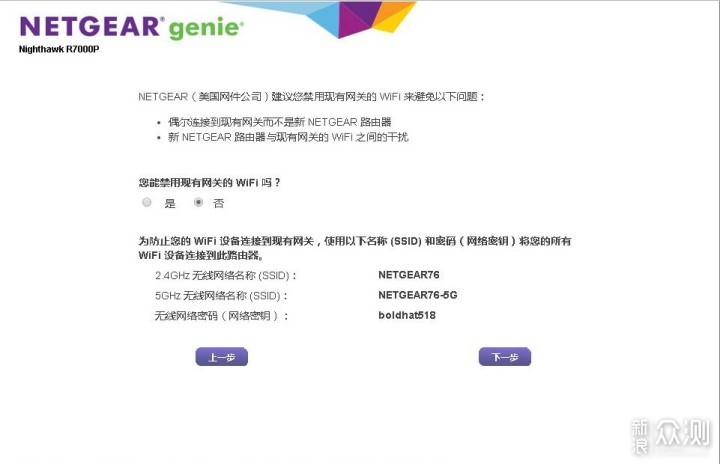720x464 pixels.
Task: Continue with the 下一步 button
Action: coord(505,357)
